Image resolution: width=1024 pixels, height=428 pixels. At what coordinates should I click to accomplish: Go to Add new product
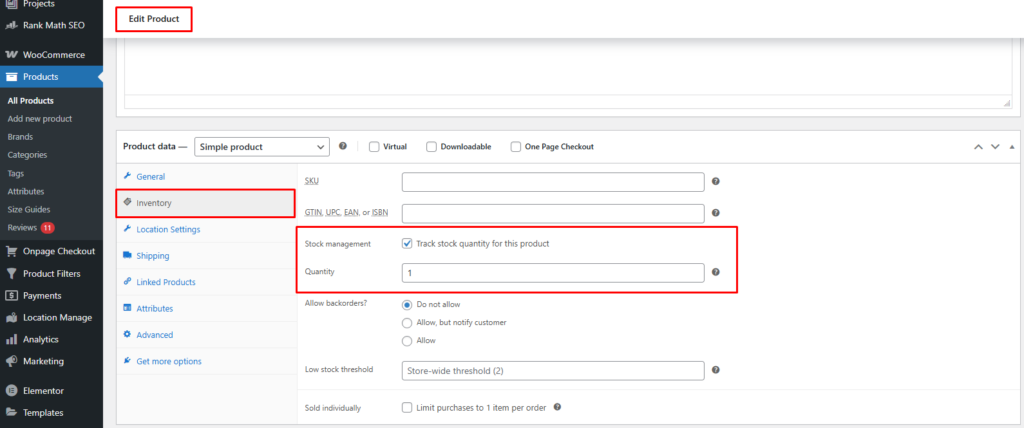(x=39, y=119)
